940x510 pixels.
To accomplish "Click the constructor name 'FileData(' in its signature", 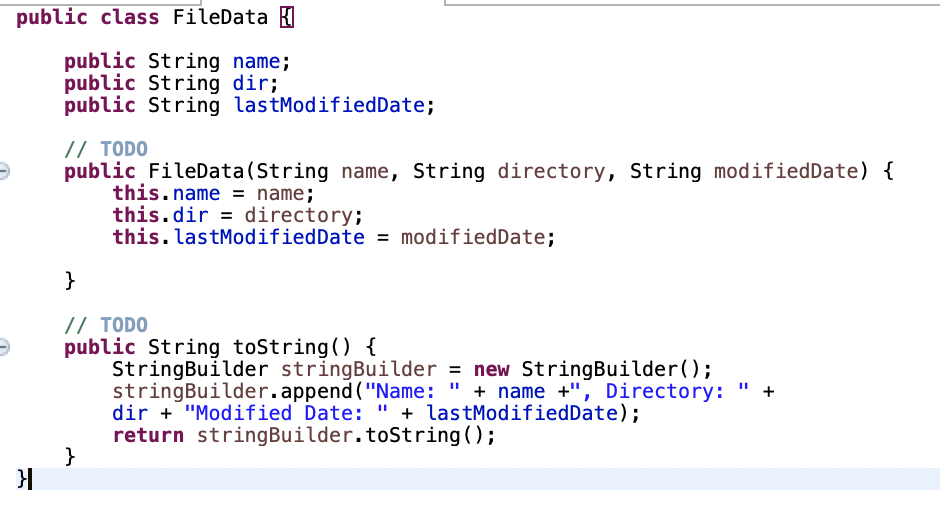I will [202, 171].
